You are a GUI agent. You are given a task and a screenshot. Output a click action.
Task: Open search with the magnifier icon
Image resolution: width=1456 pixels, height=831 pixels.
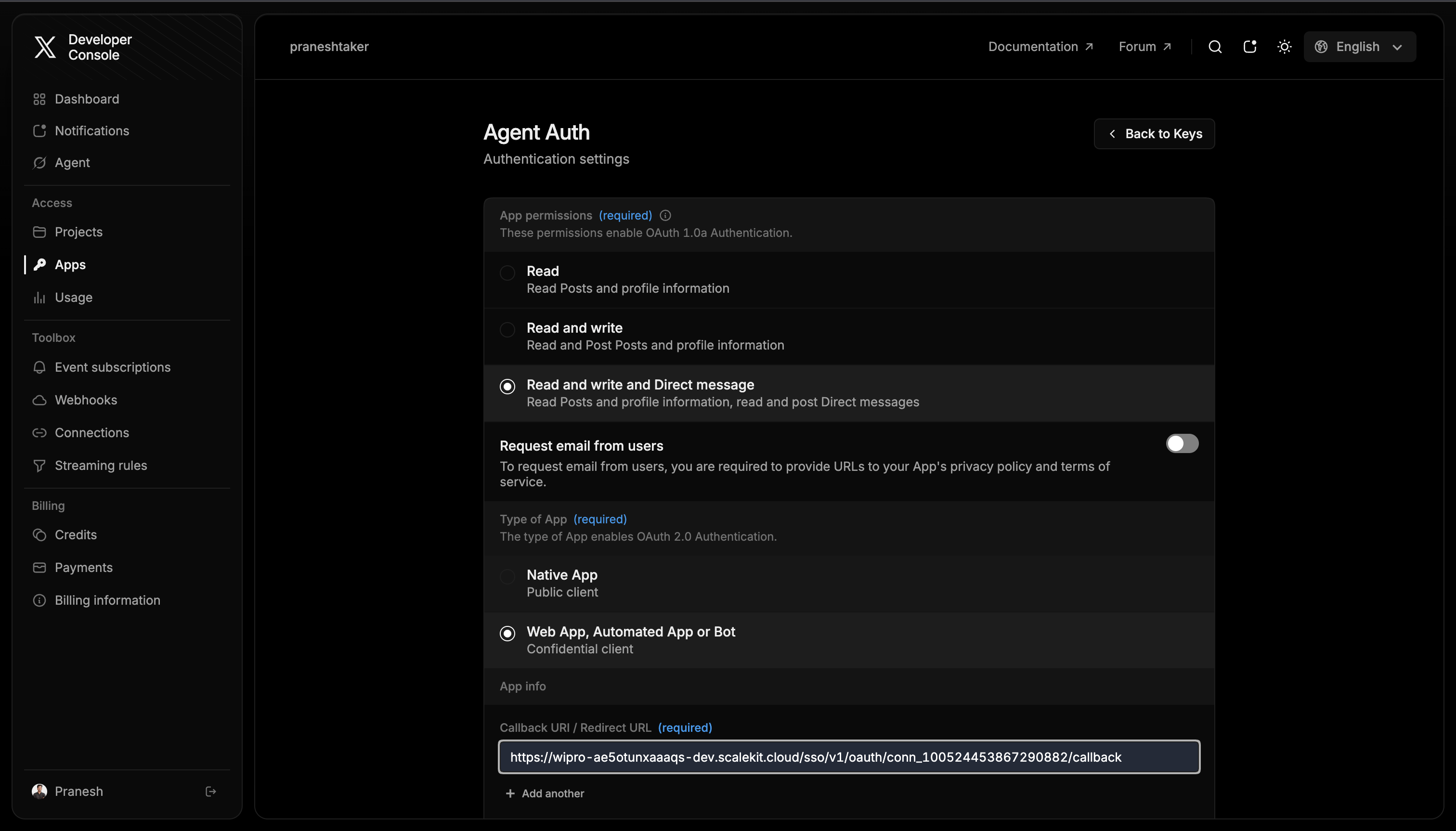click(1215, 47)
